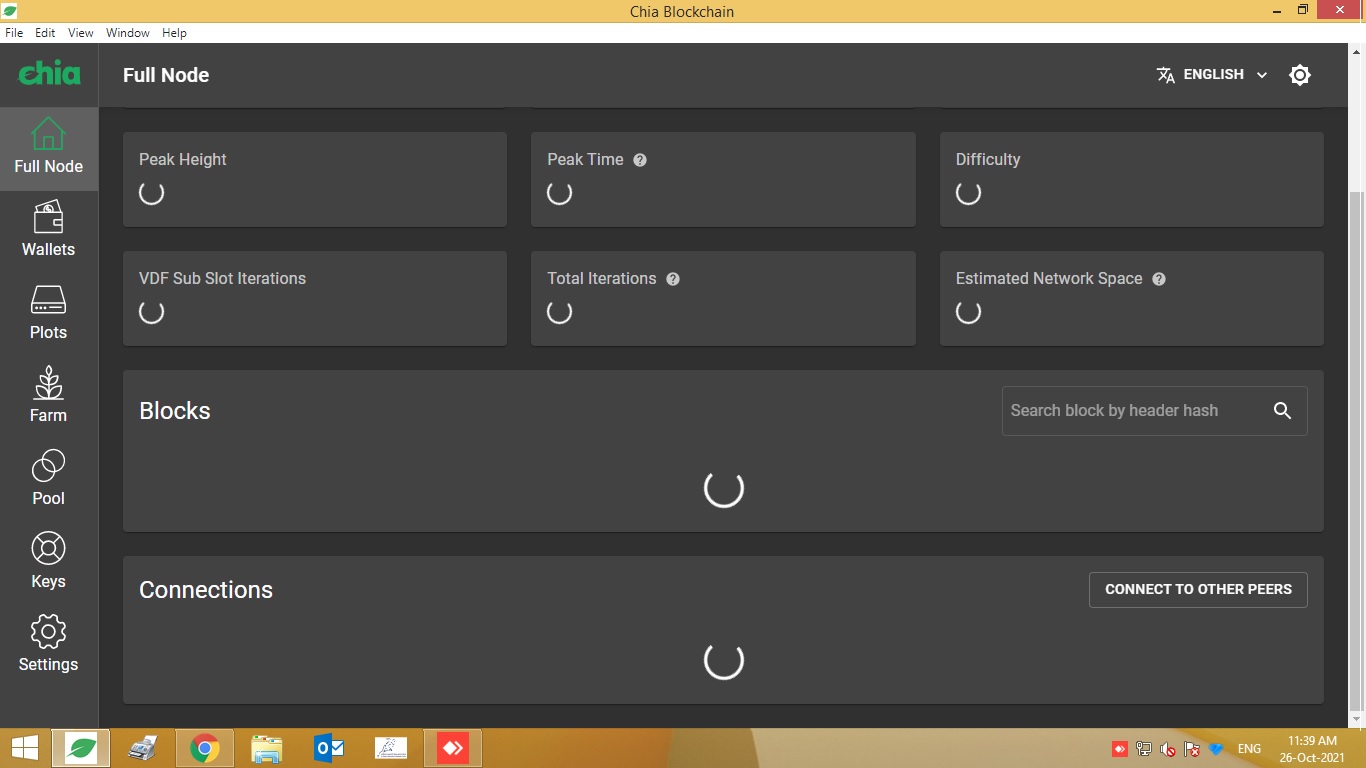Go to the Plots section
Screen dimensions: 1366x768
click(48, 314)
